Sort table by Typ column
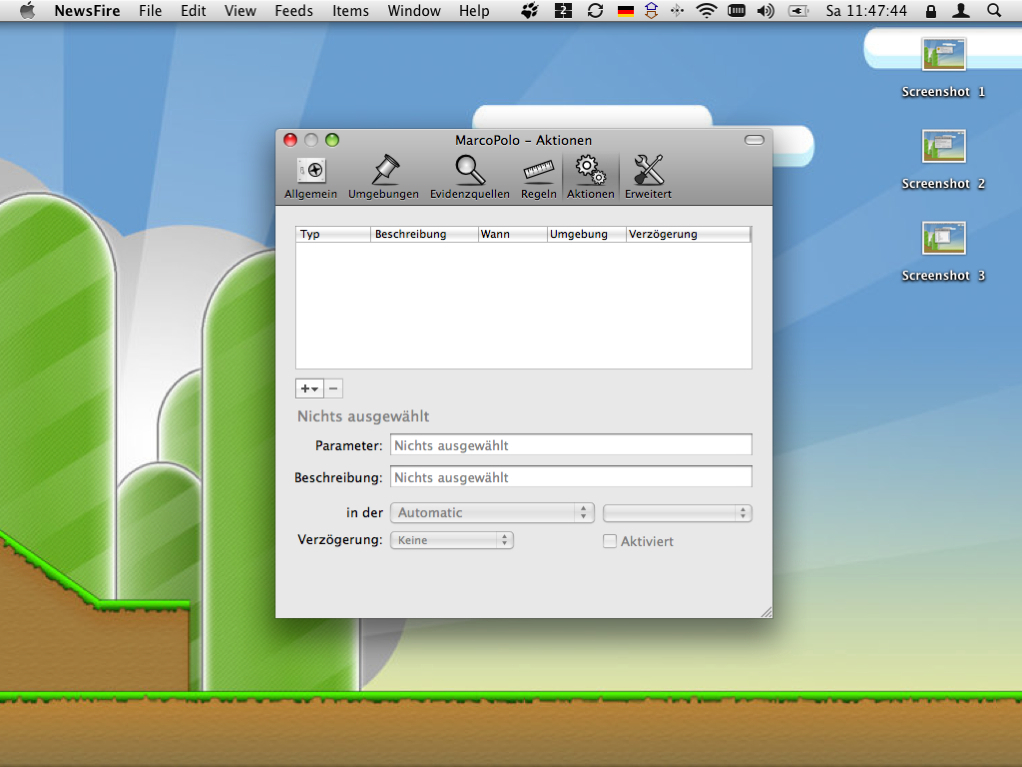Image resolution: width=1022 pixels, height=767 pixels. pos(333,234)
